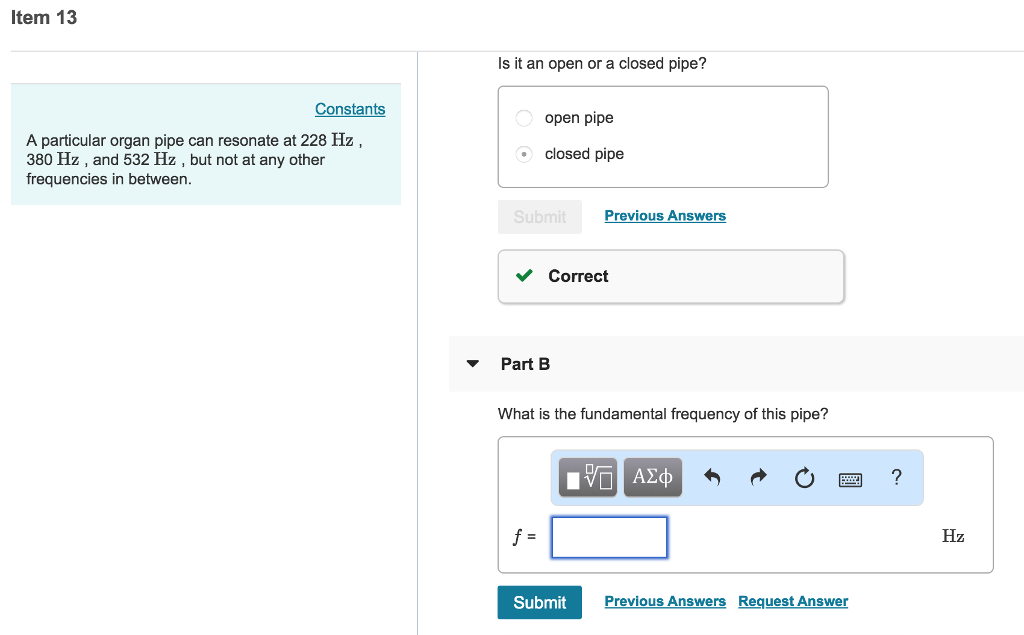Submit the Part B answer
Image resolution: width=1024 pixels, height=635 pixels.
coord(539,602)
